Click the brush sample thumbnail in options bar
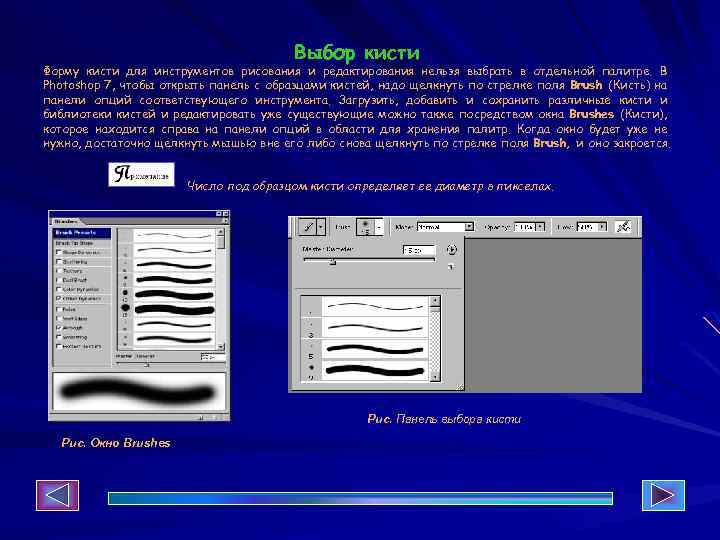This screenshot has height=540, width=720. pyautogui.click(x=366, y=227)
